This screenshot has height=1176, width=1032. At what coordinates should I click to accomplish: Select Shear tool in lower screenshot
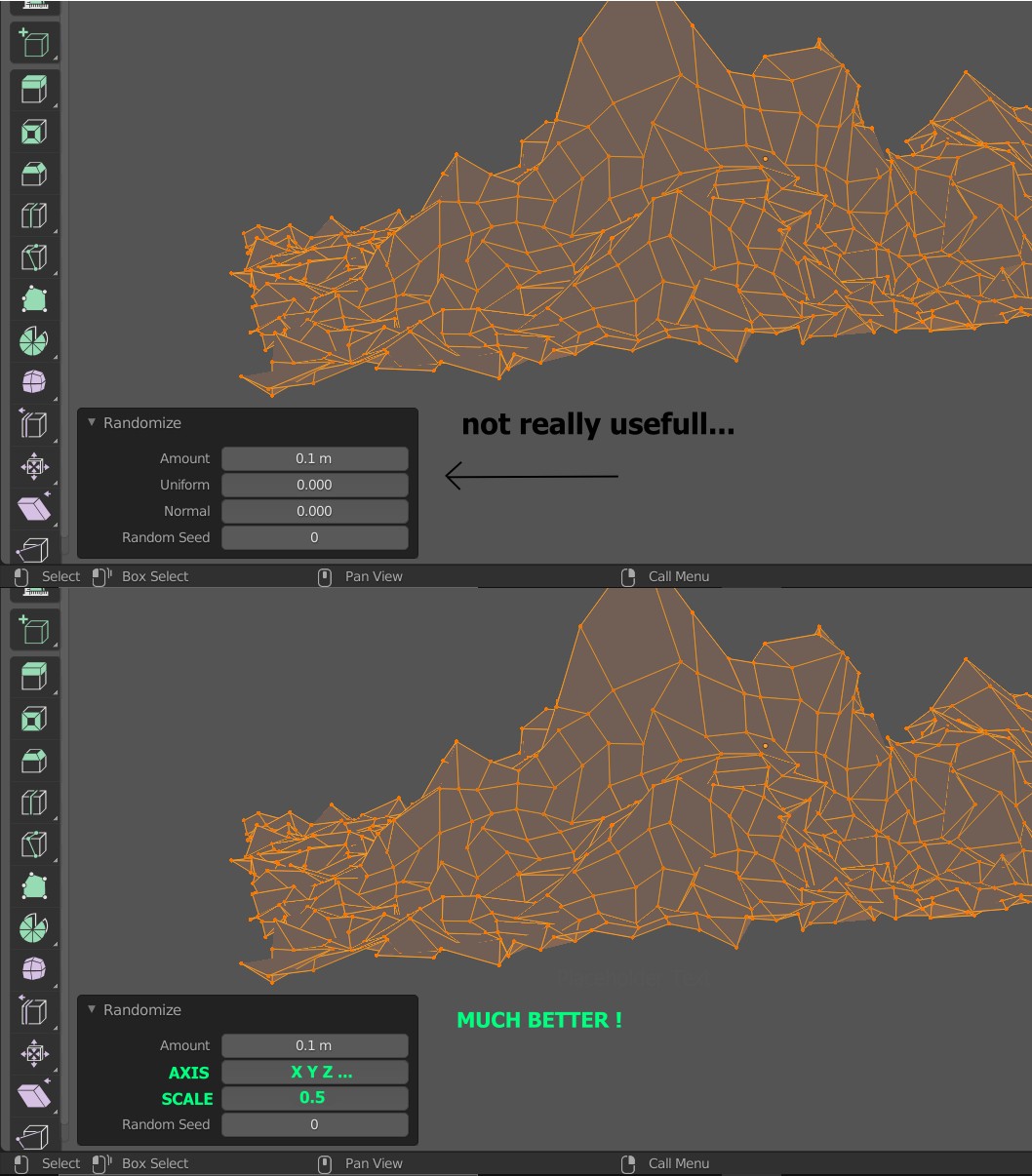pos(34,1095)
